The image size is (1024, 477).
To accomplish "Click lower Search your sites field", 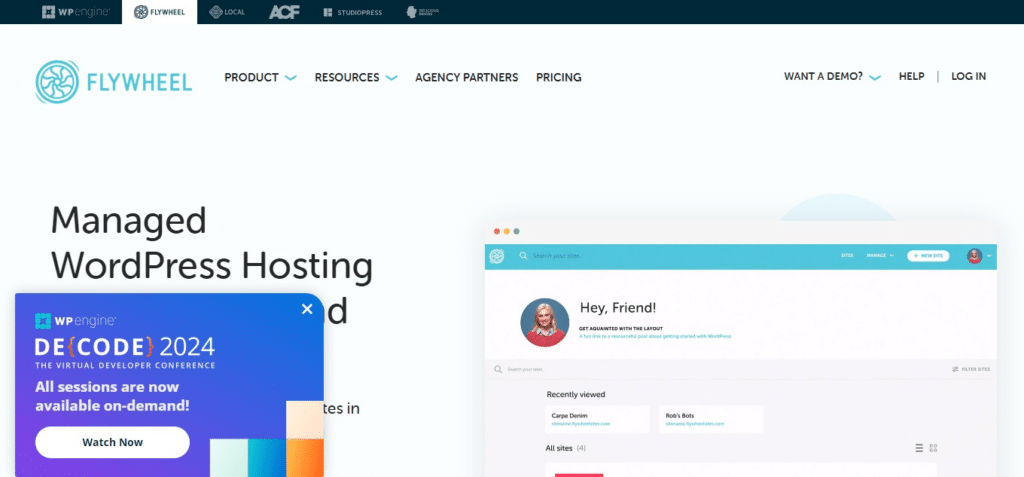I will point(525,370).
